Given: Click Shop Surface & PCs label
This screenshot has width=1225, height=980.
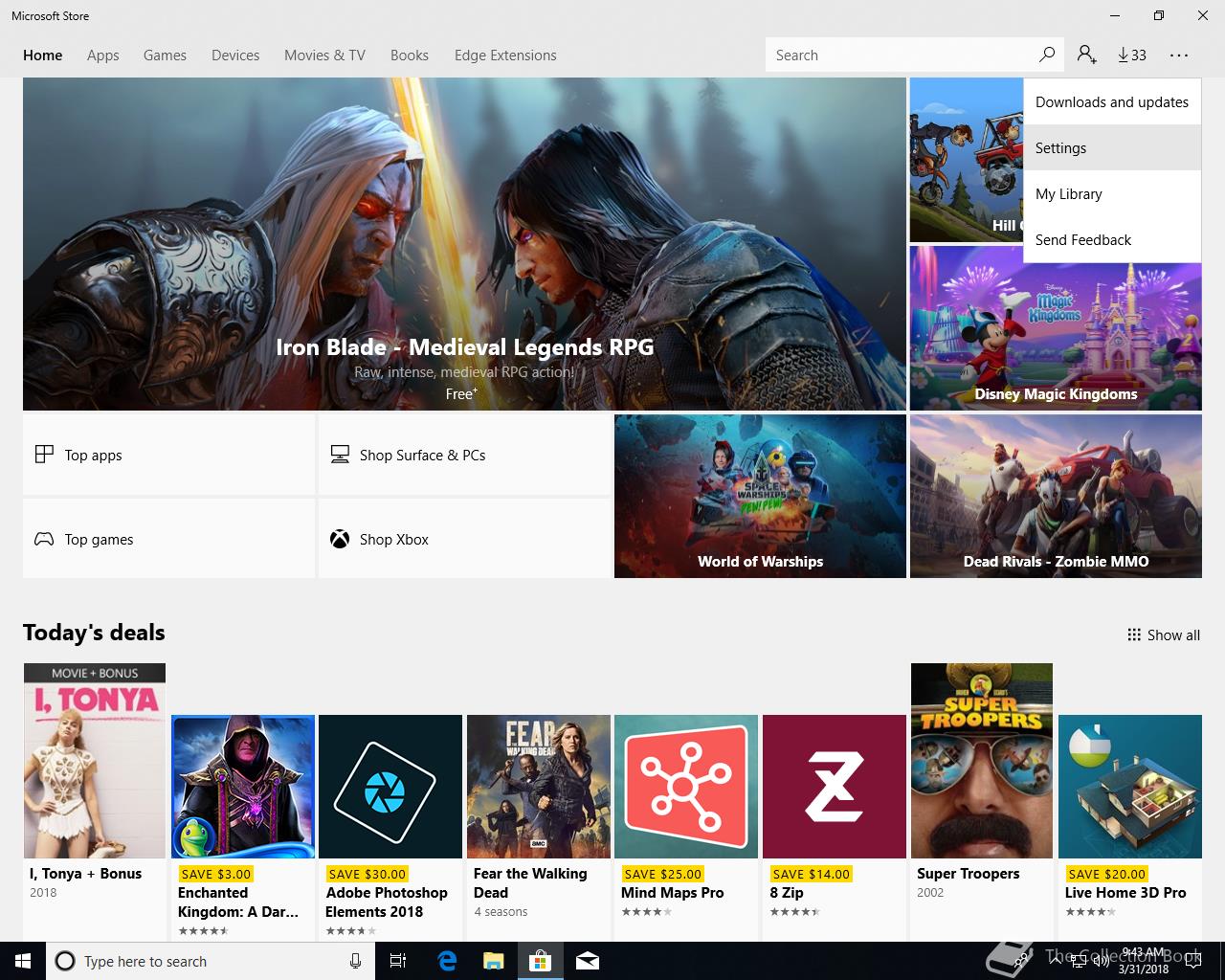Looking at the screenshot, I should point(423,456).
